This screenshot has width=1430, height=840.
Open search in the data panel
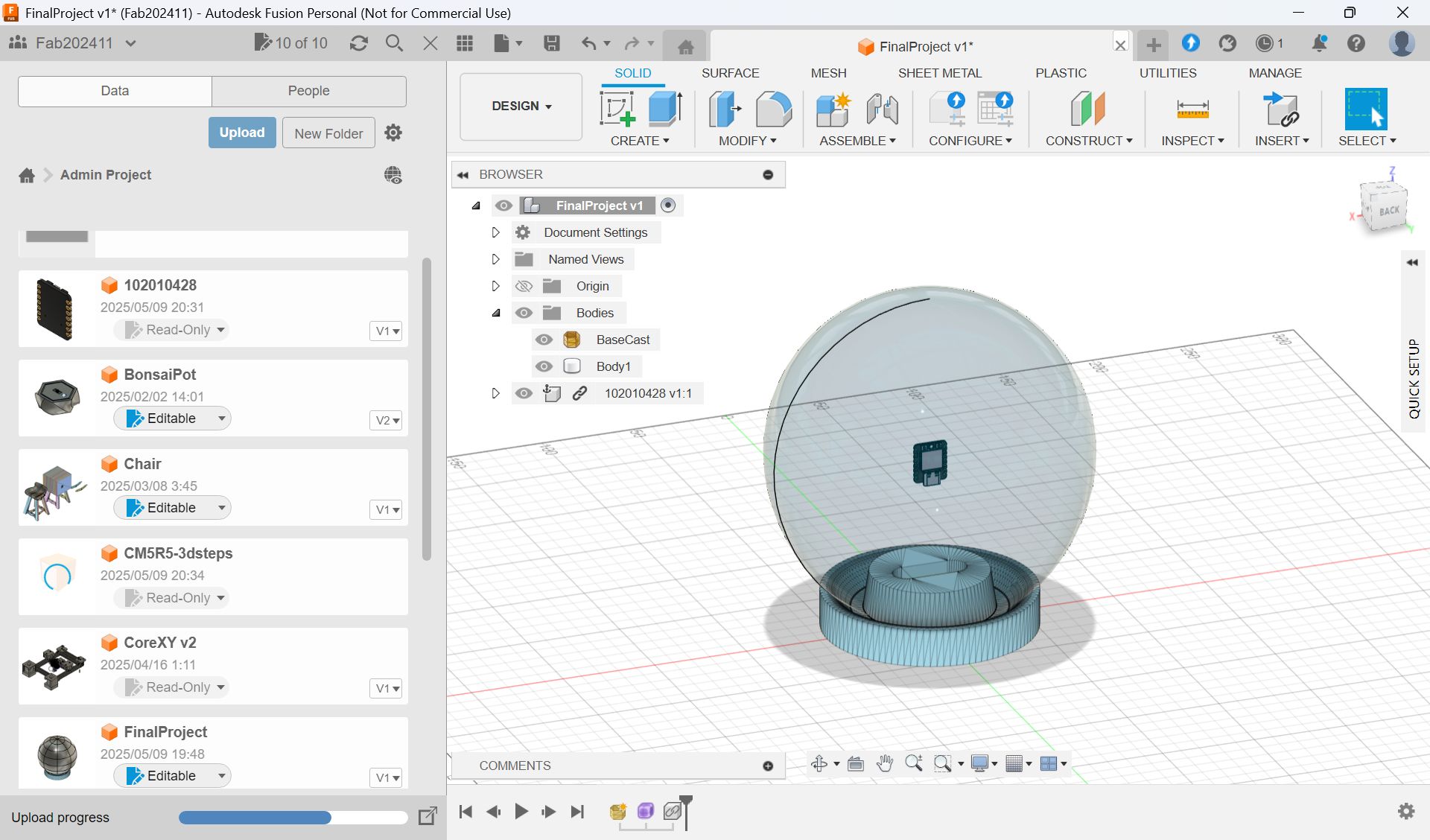pos(394,43)
